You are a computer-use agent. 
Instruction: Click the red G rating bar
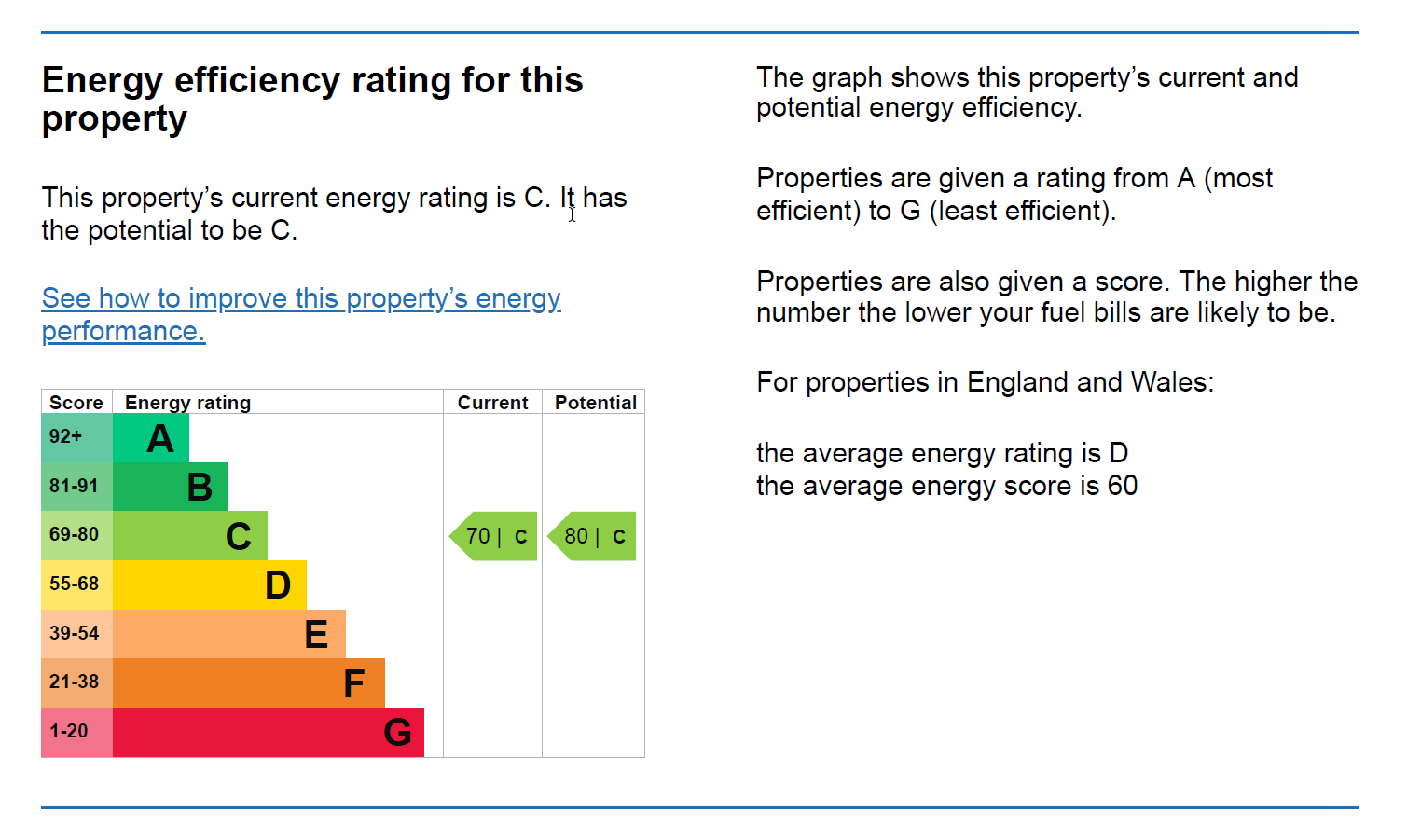click(x=269, y=732)
